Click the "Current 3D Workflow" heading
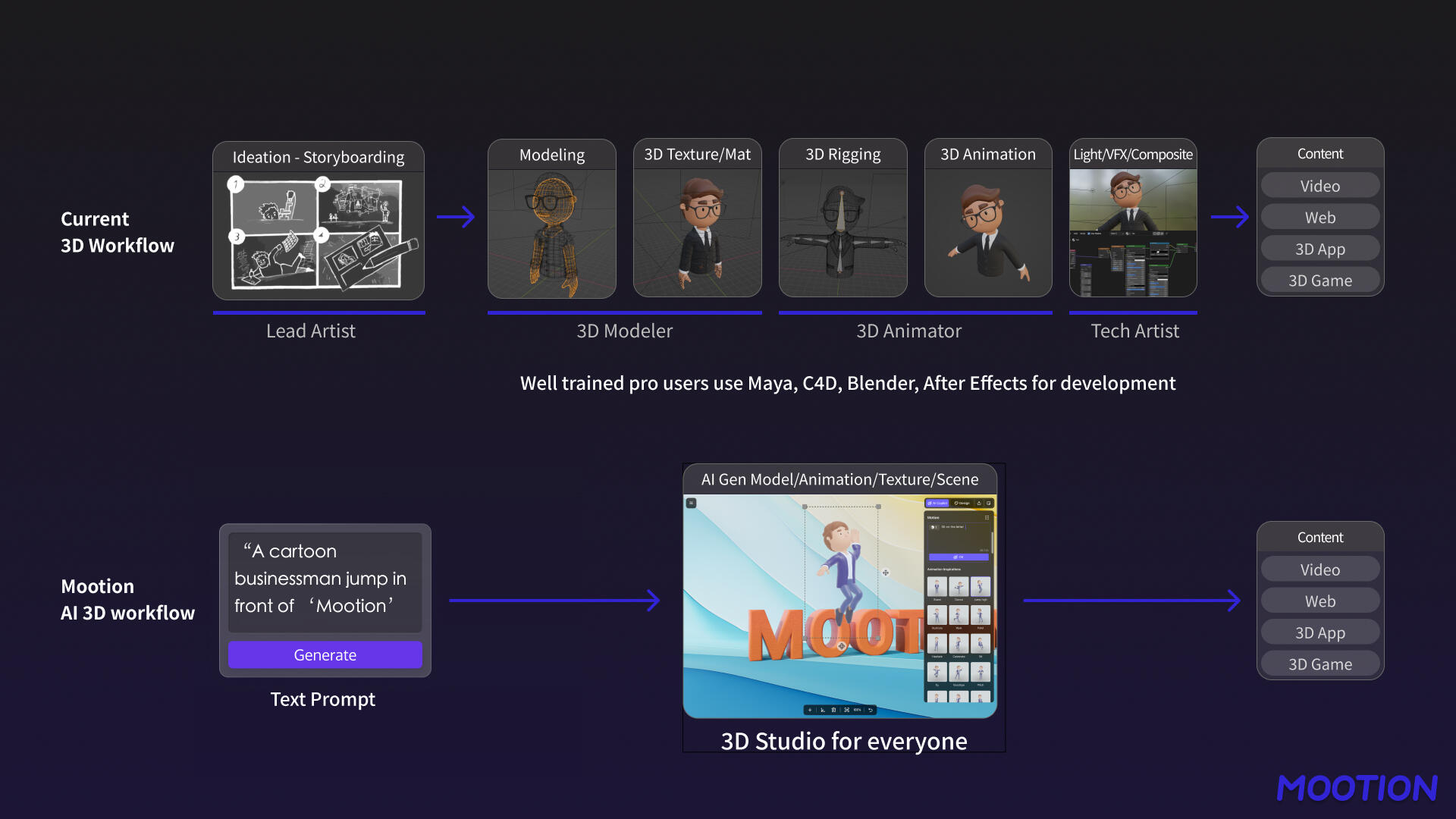This screenshot has width=1456, height=819. [x=118, y=232]
